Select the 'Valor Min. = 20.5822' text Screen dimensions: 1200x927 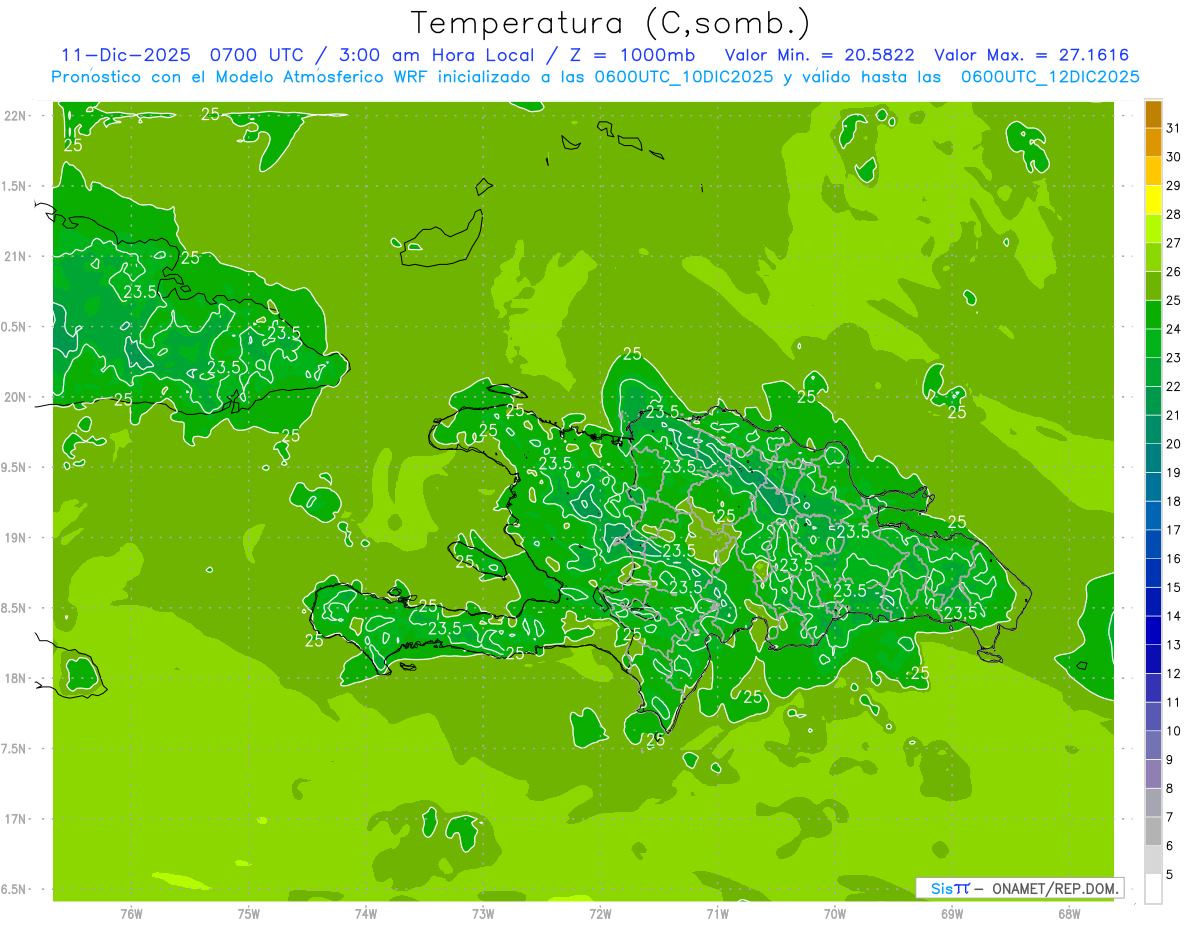[819, 55]
